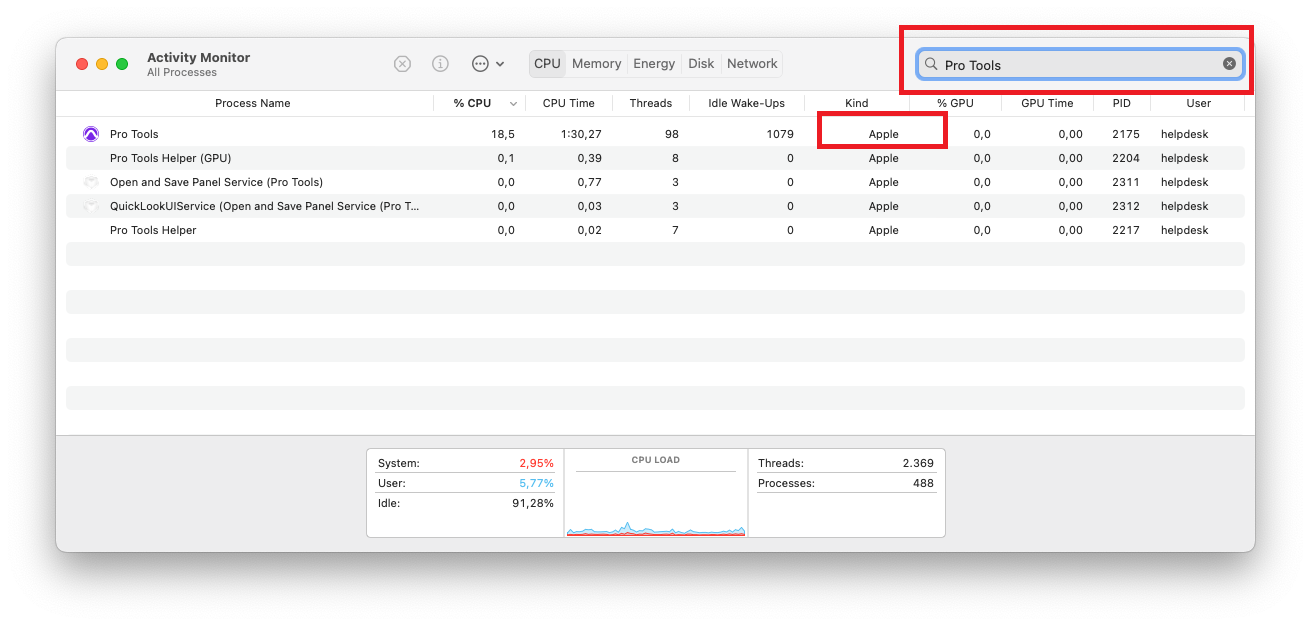Click the Pro Tools purple app icon

click(91, 134)
